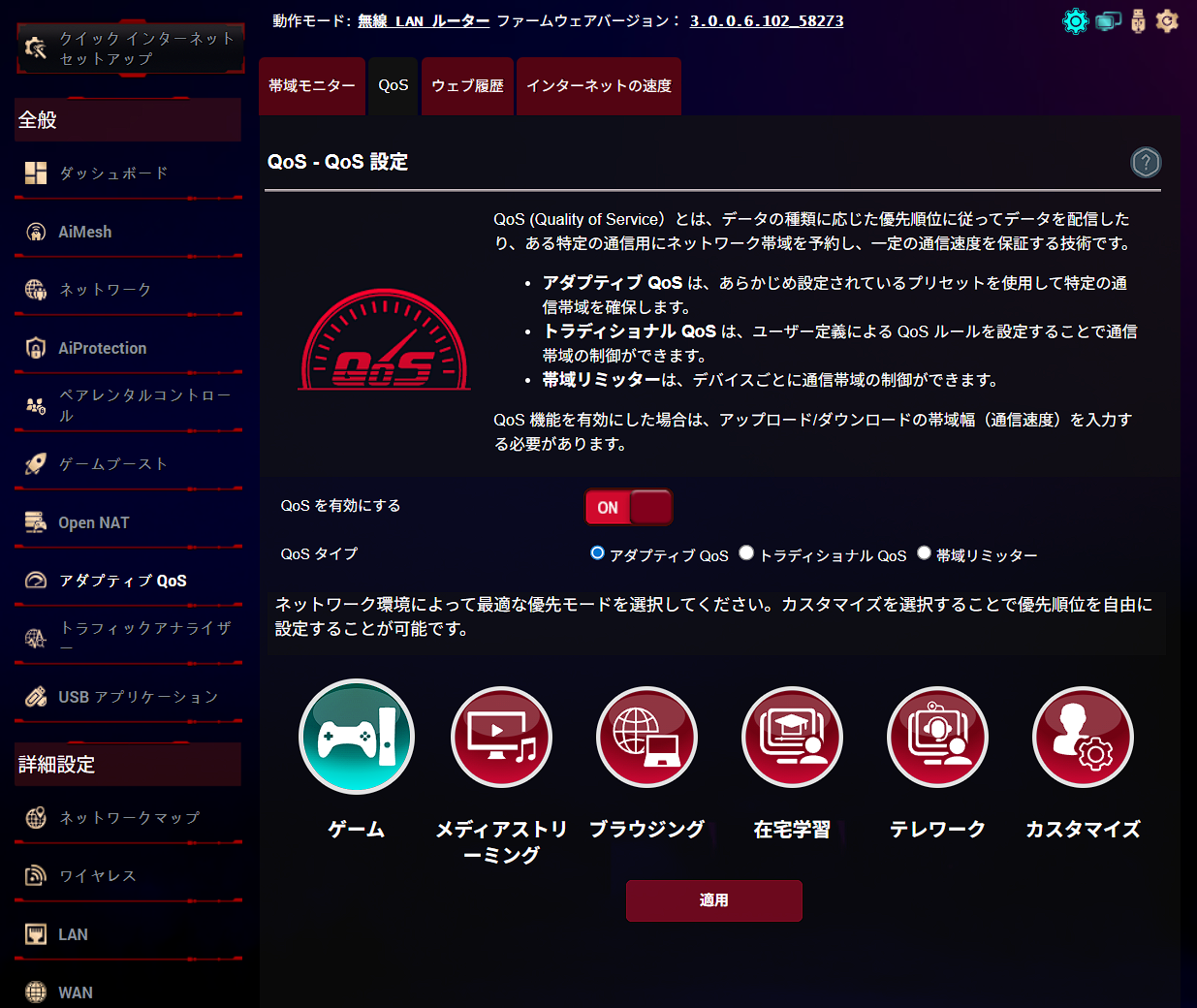
Task: Click the ダッシュボード sidebar icon
Action: coord(36,173)
